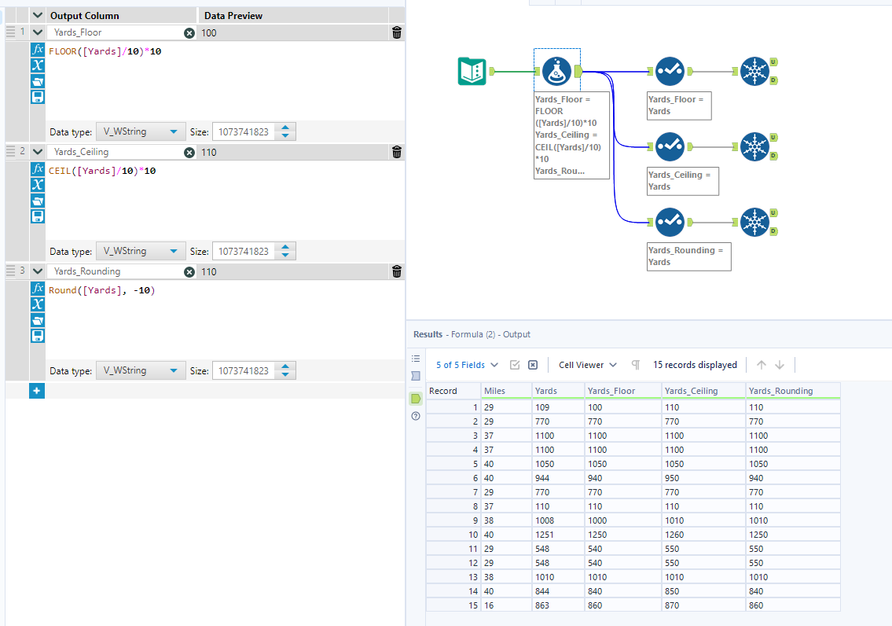Open functions list (fx) for Yards_Floor expression

coord(38,50)
